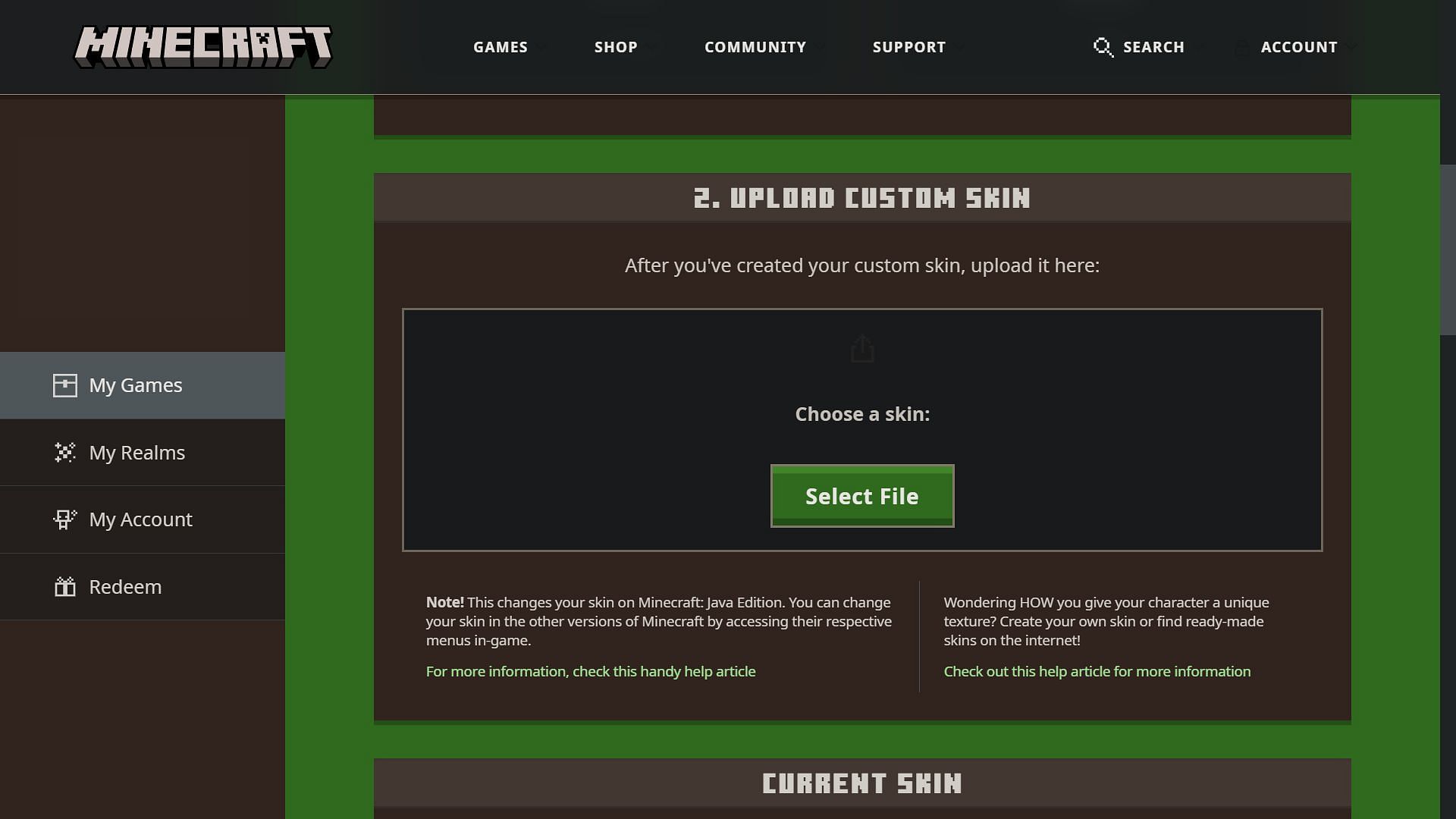Open the handy help article link
This screenshot has height=819, width=1456.
click(591, 671)
